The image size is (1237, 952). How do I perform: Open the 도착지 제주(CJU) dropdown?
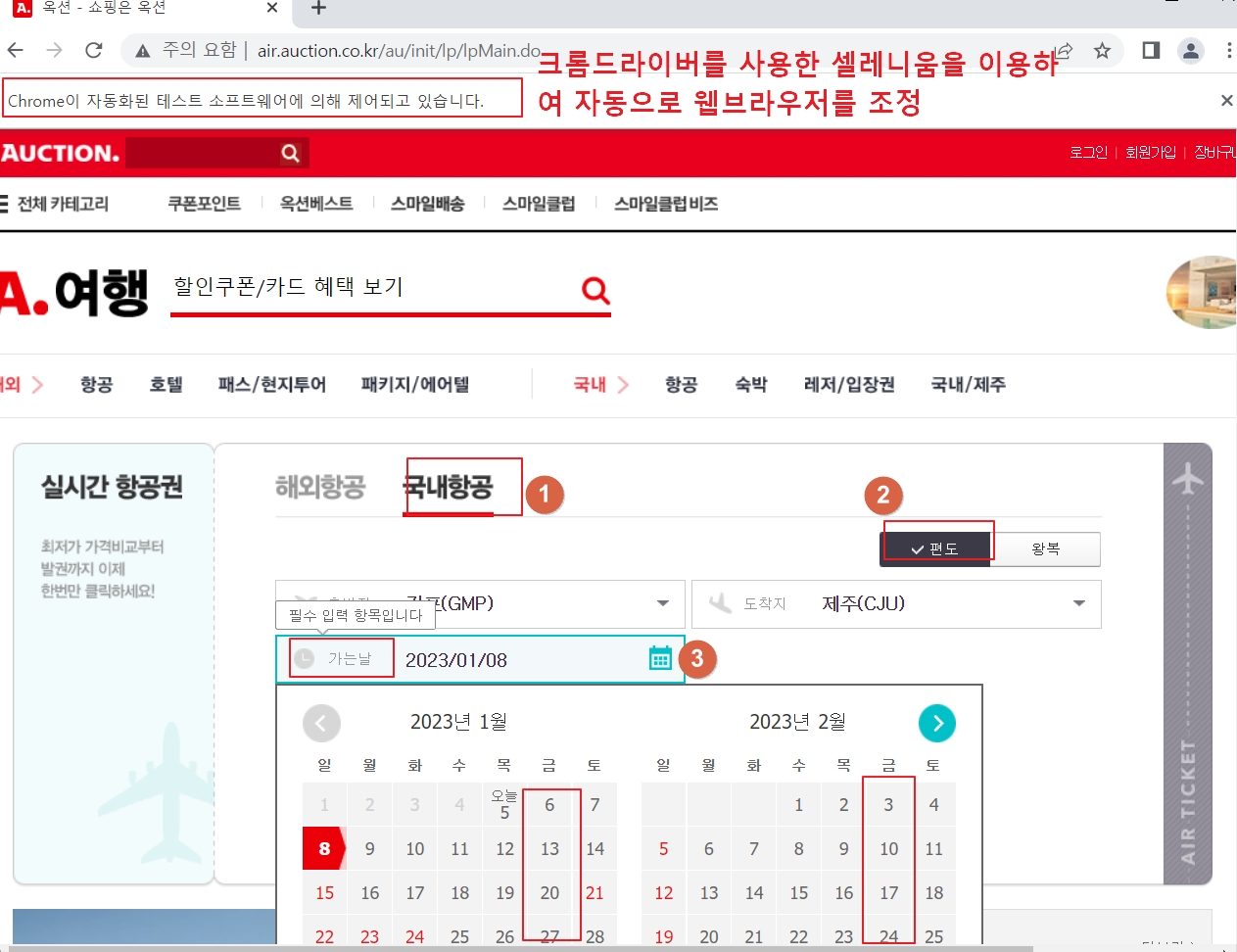click(x=896, y=604)
